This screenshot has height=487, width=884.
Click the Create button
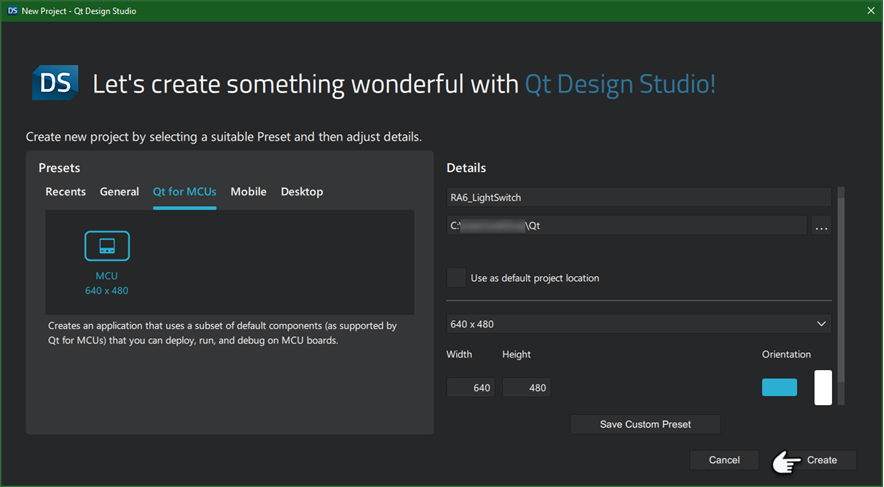[822, 460]
